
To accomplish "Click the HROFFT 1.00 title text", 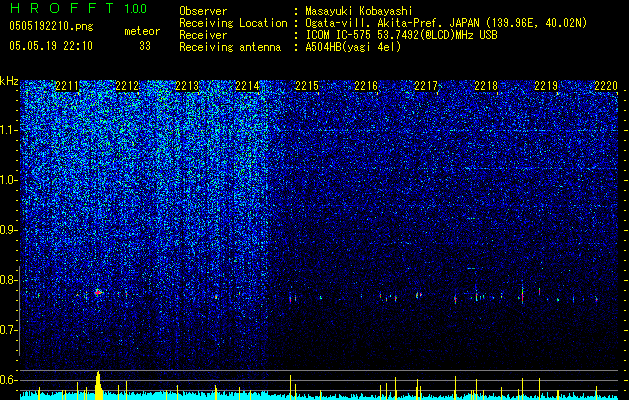I will pyautogui.click(x=78, y=8).
